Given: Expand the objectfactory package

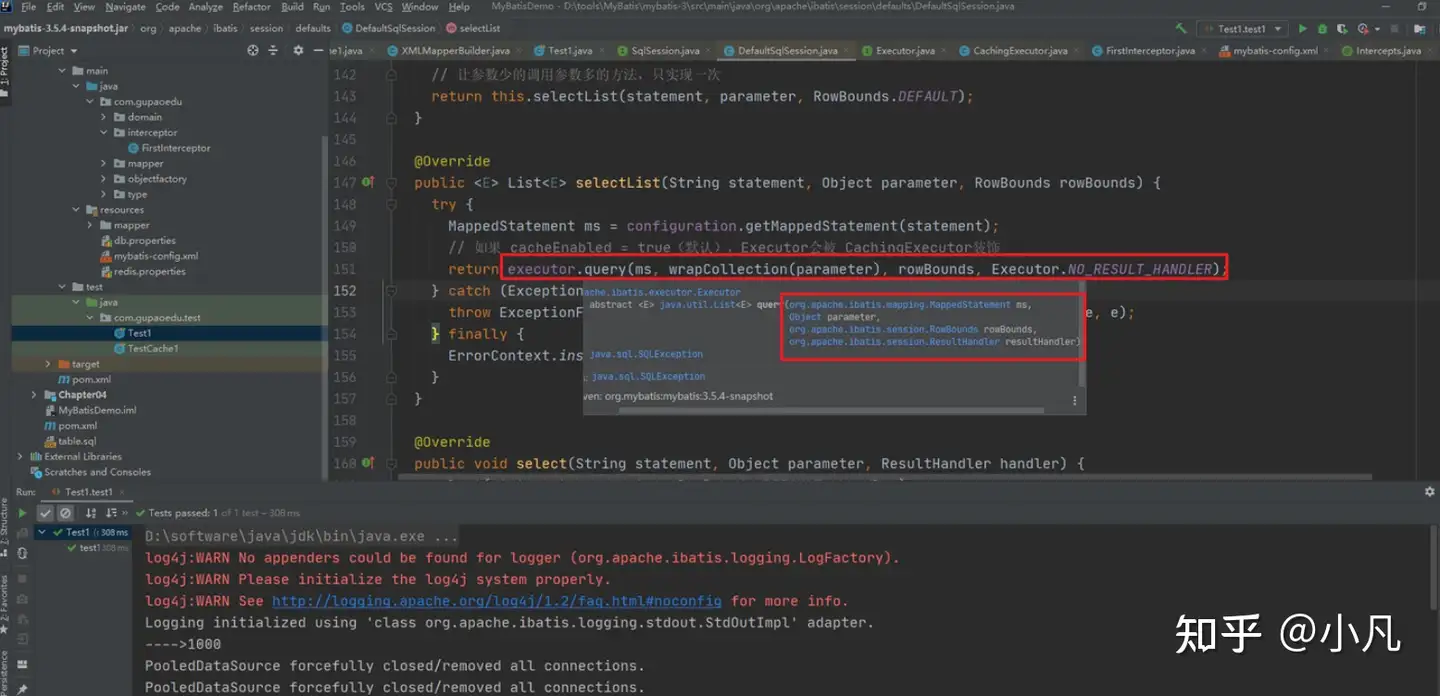Looking at the screenshot, I should (104, 179).
